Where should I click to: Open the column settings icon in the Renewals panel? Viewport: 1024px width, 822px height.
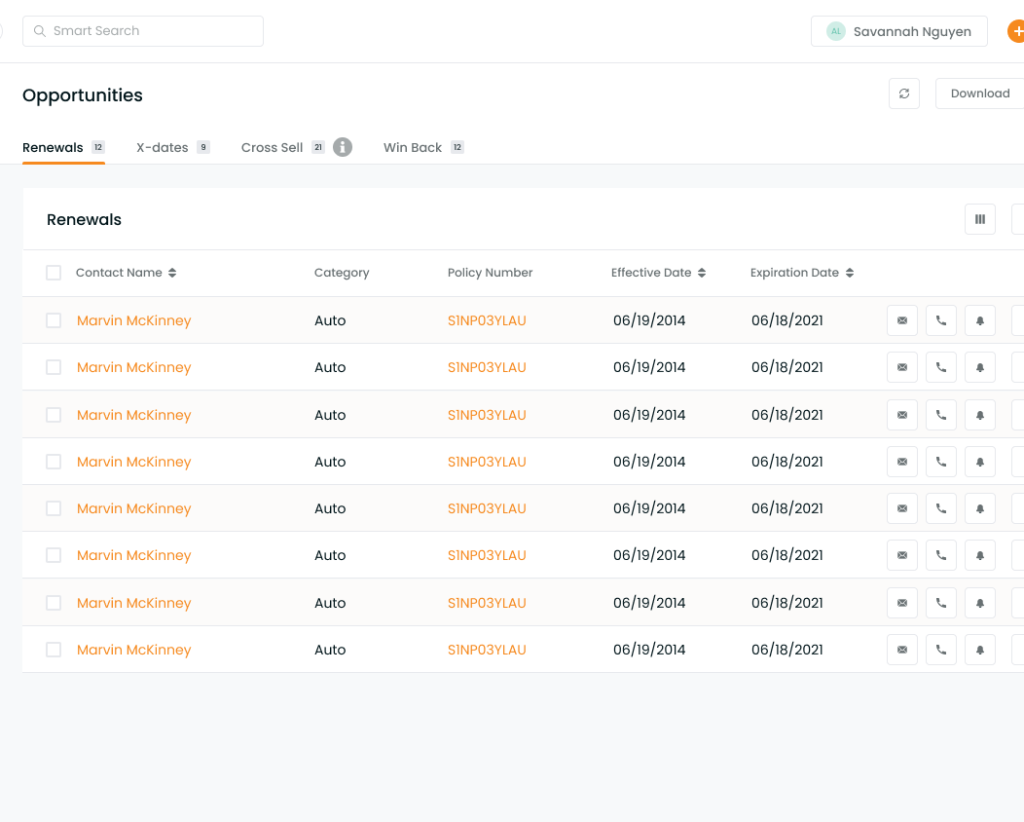click(x=980, y=219)
